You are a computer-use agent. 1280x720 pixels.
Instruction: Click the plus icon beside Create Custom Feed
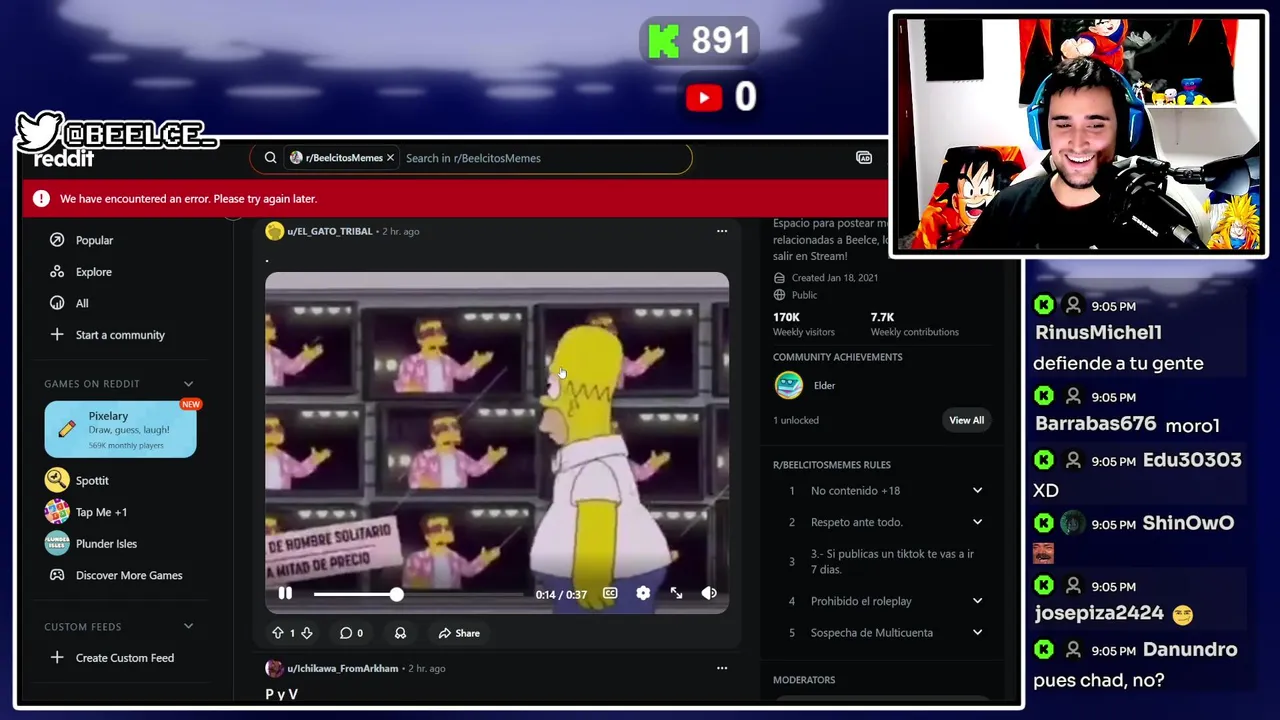[x=57, y=658]
